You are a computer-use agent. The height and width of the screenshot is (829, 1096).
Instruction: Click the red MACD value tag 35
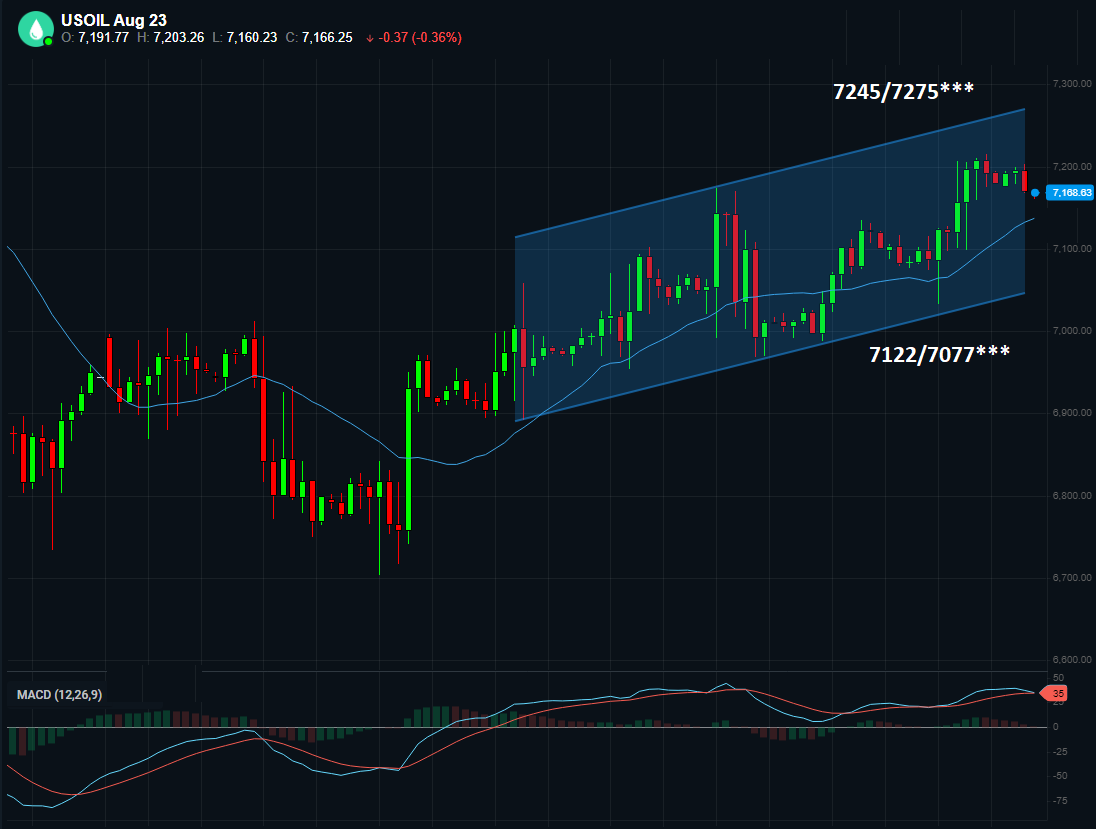pyautogui.click(x=1055, y=693)
